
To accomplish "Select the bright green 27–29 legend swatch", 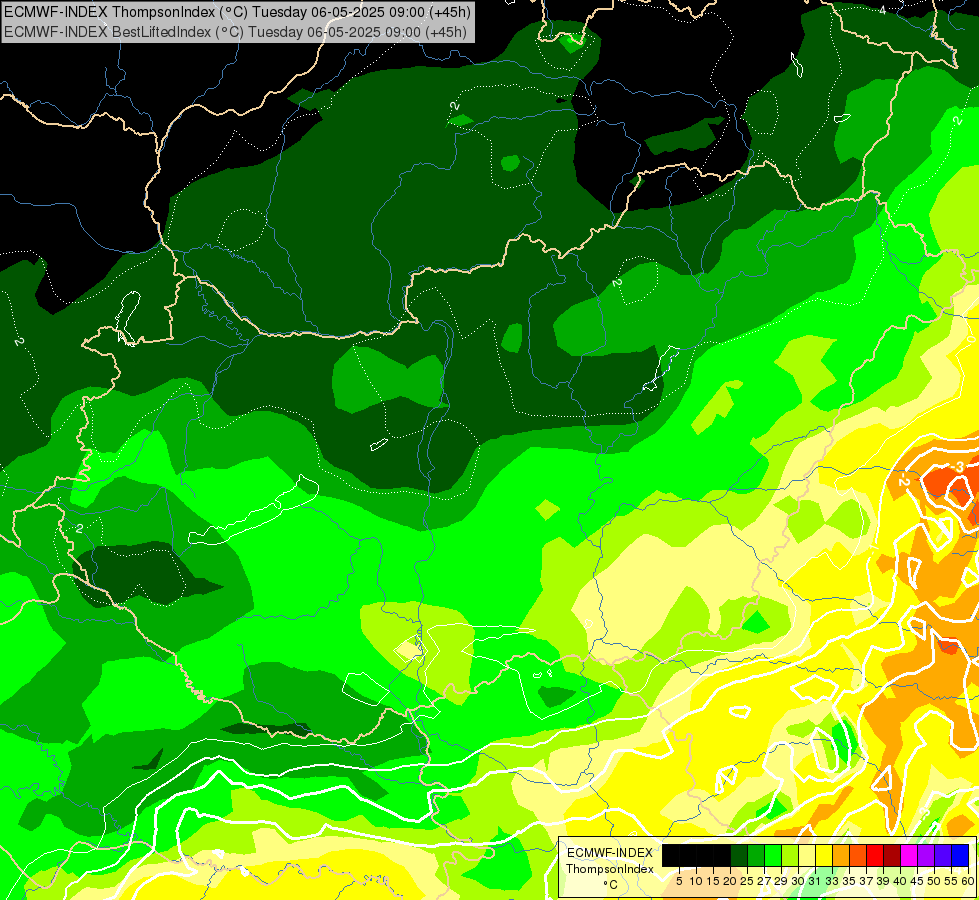I will point(773,855).
